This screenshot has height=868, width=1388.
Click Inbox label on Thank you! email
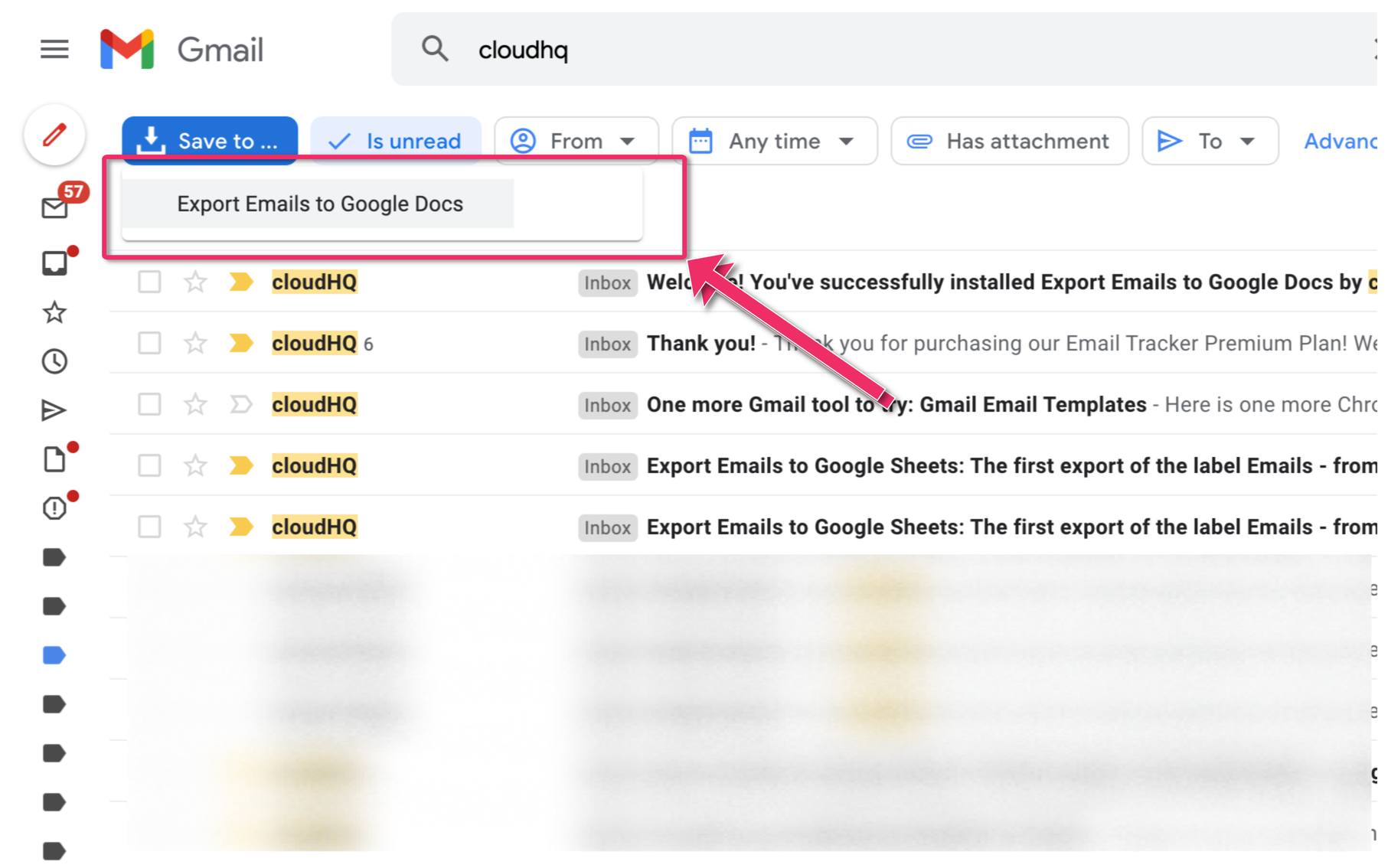(608, 344)
